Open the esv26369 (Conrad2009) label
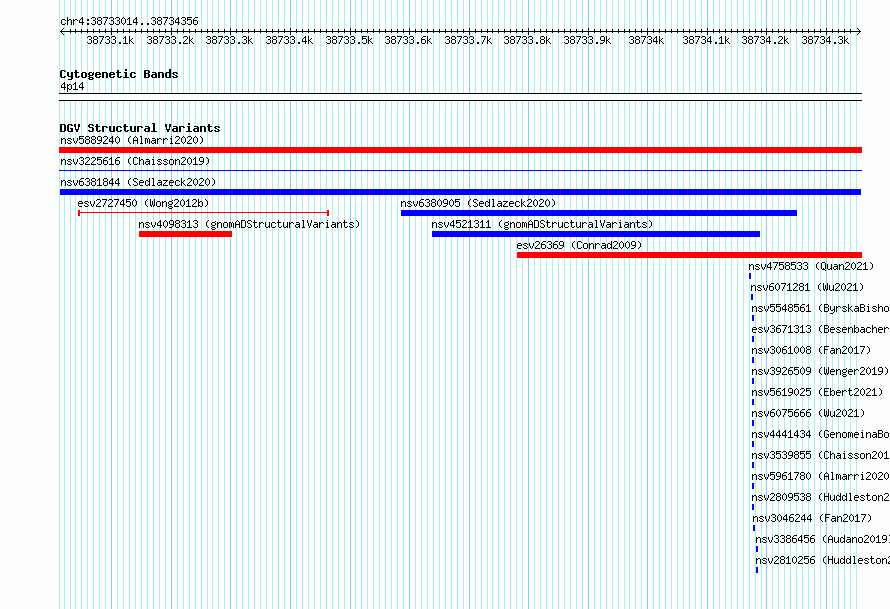The image size is (890, 609). click(579, 245)
